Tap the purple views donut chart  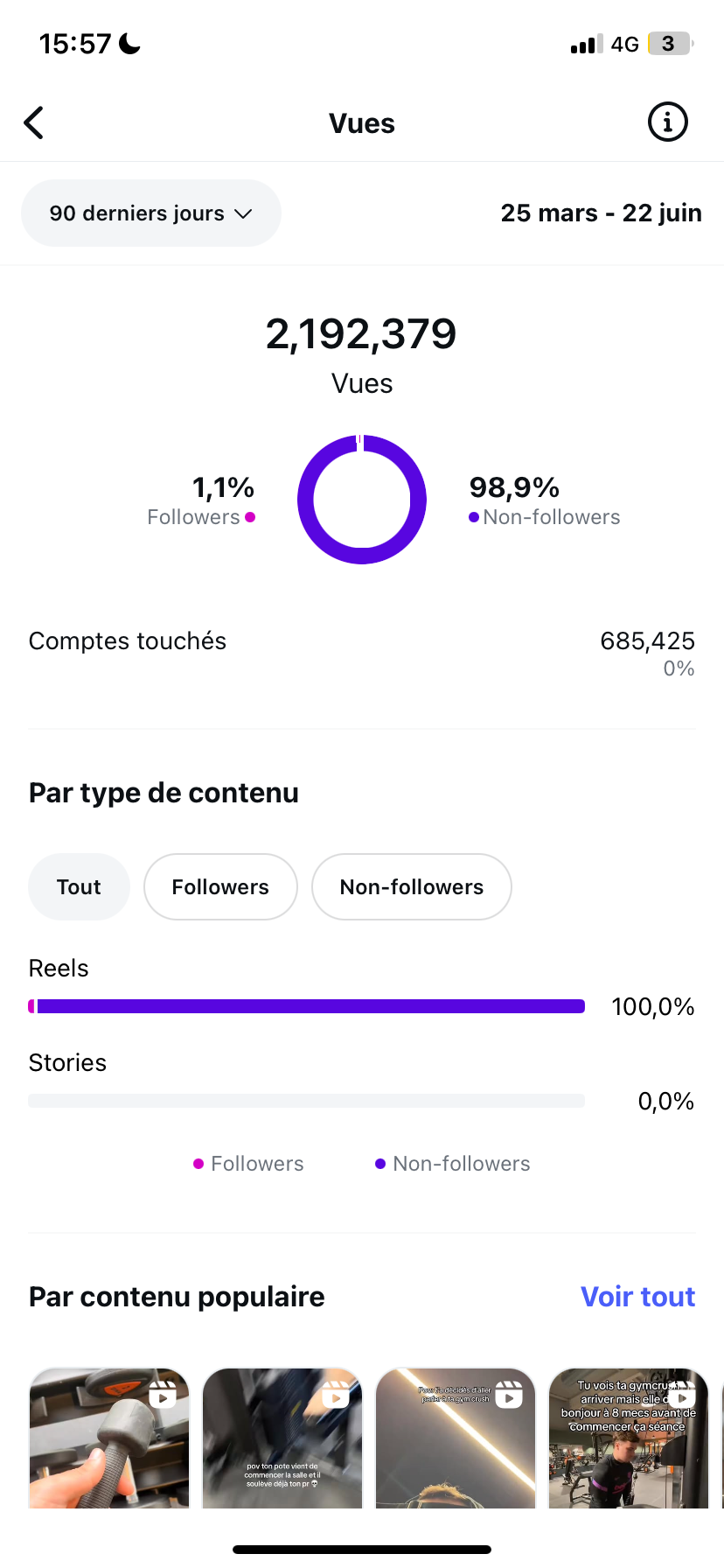pos(362,500)
